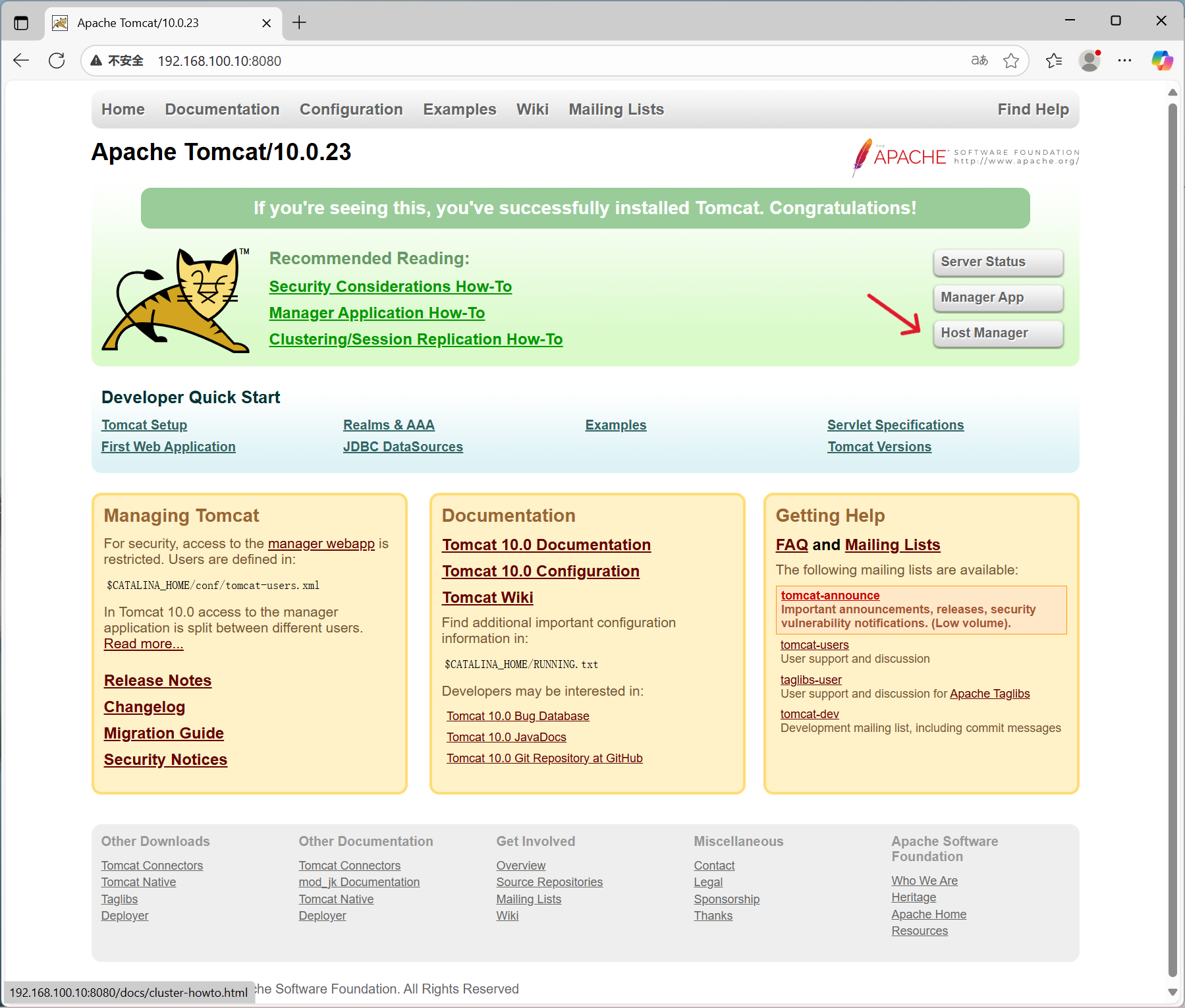Open the browser profile avatar

[x=1089, y=61]
